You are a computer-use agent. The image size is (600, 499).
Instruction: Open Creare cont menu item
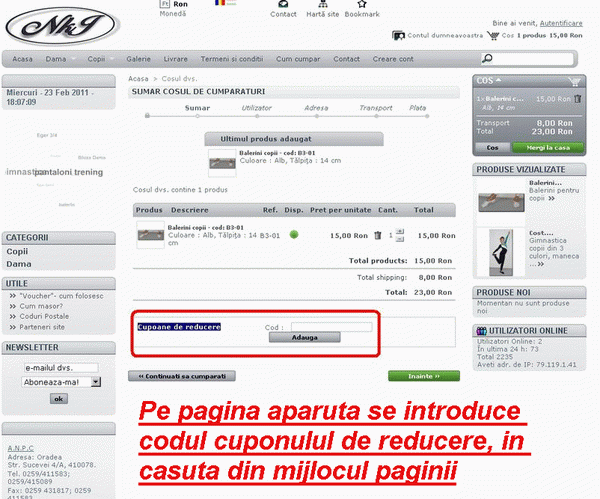coord(393,59)
